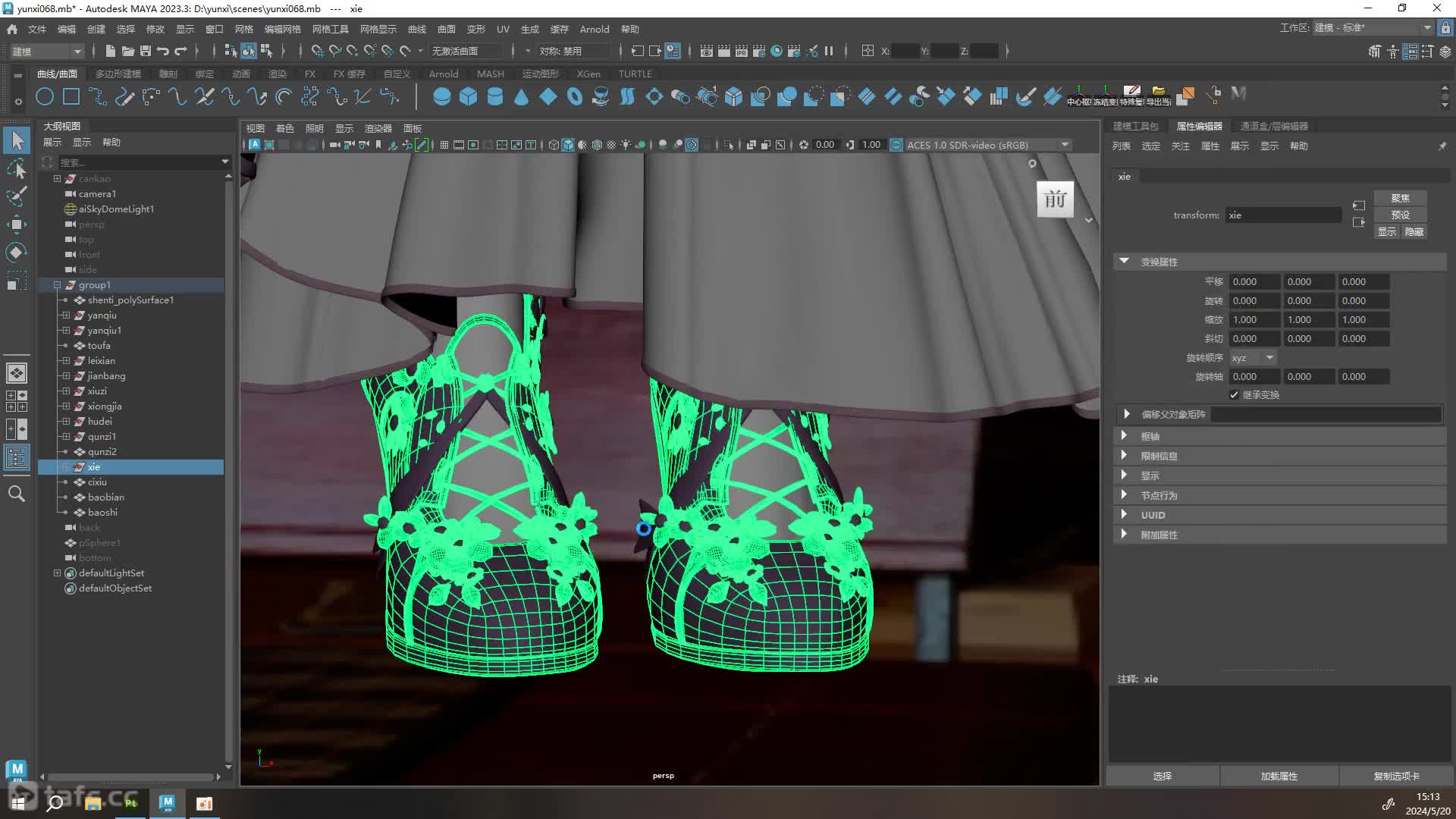Click the redo arrow icon

click(180, 51)
